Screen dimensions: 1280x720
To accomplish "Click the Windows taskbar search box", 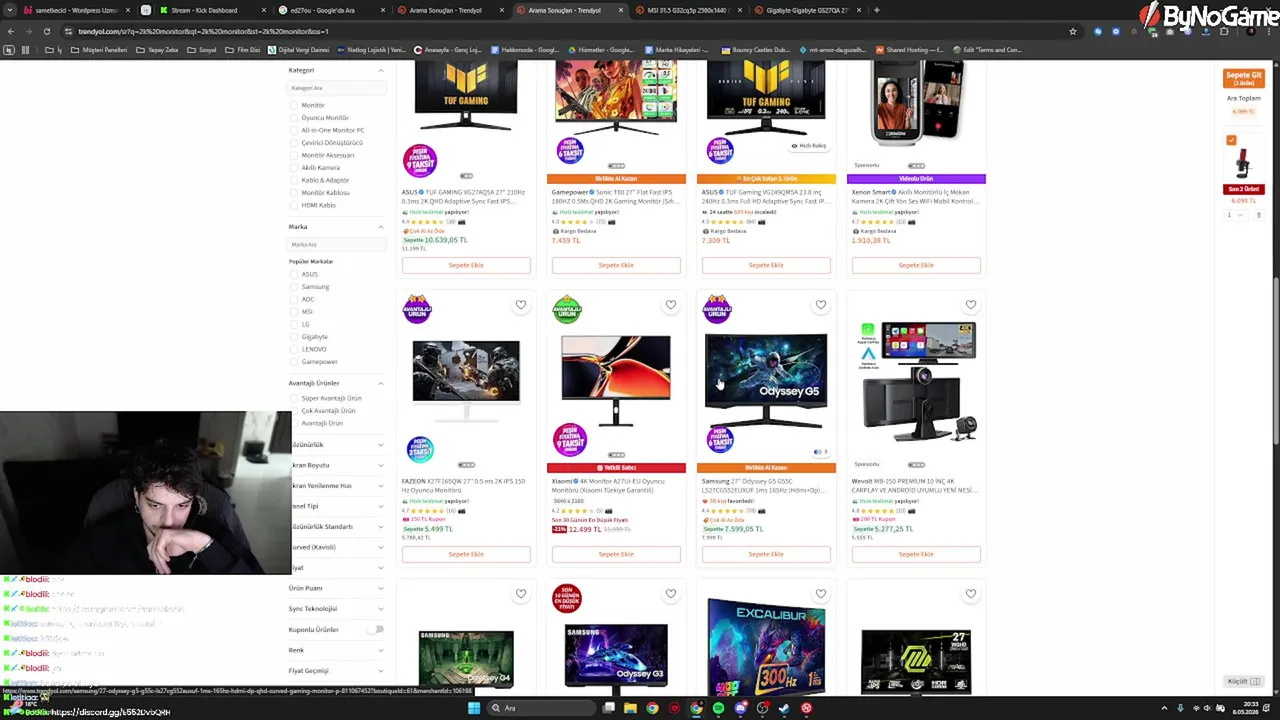I will [540, 708].
